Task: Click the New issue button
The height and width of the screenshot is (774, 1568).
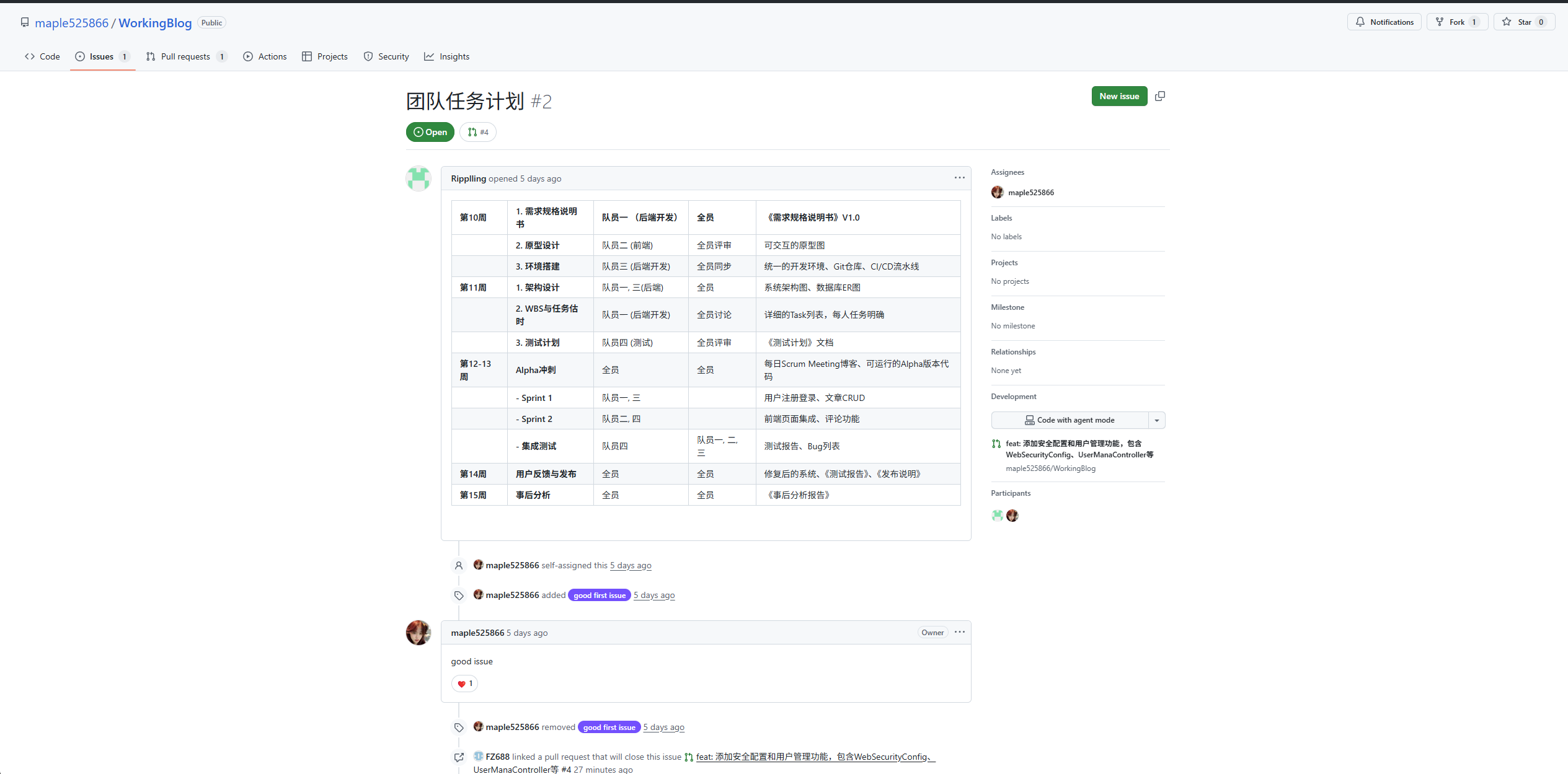Action: (x=1118, y=96)
